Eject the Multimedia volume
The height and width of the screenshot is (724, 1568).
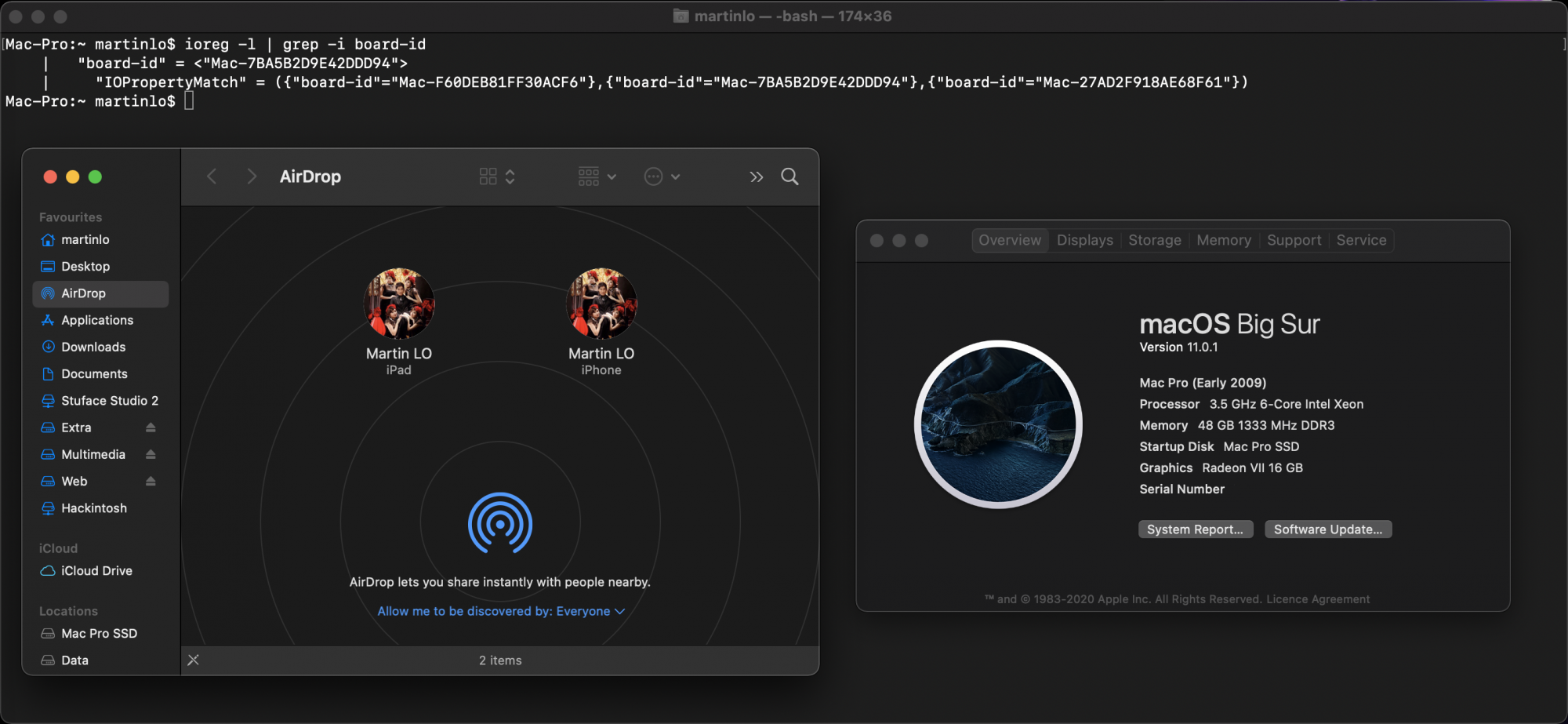click(151, 454)
